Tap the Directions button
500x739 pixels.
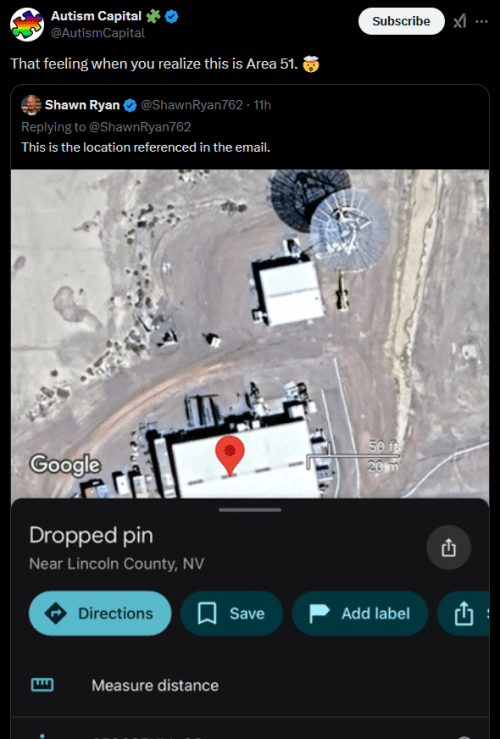click(x=100, y=613)
